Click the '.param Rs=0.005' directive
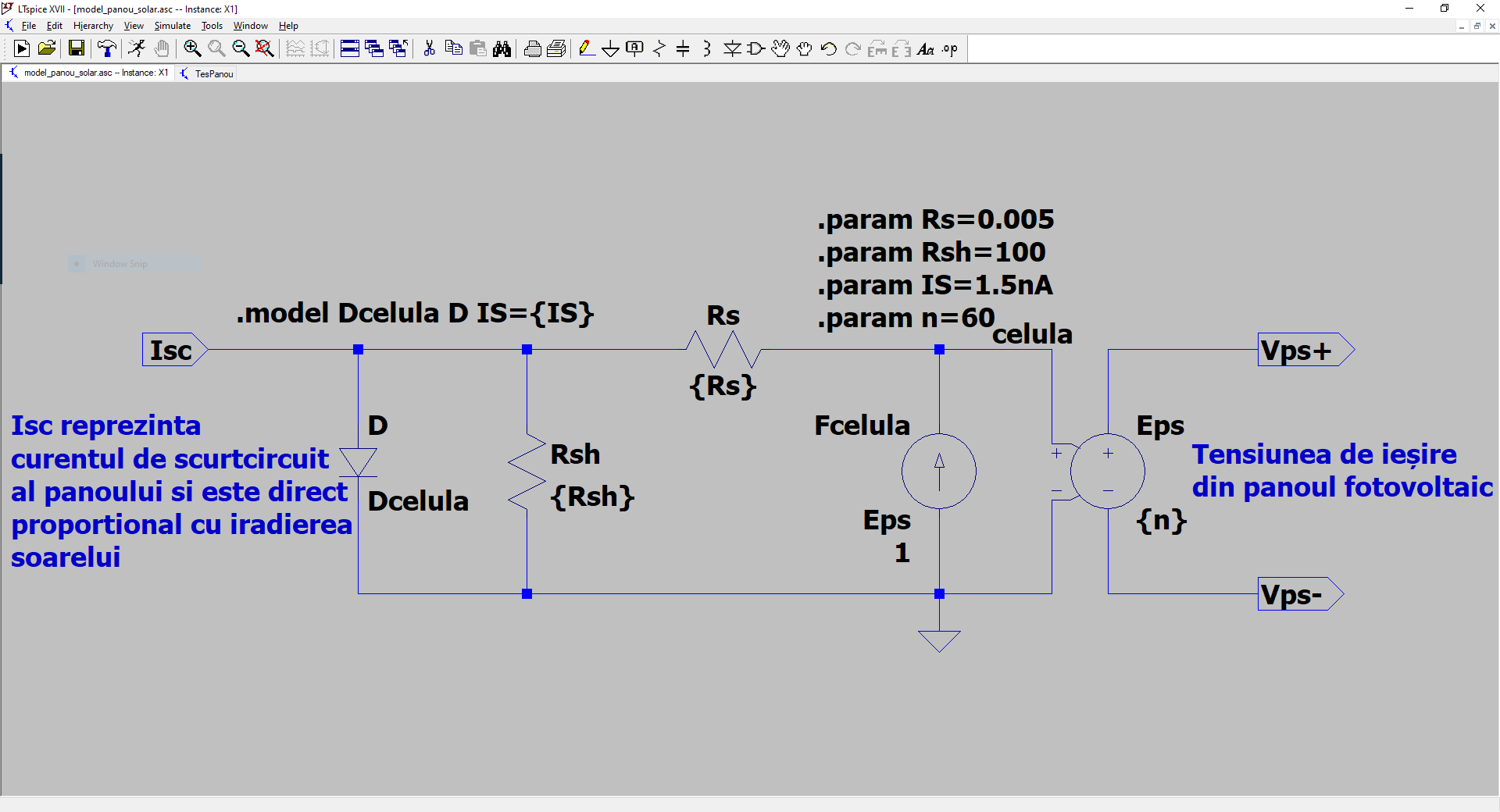This screenshot has height=812, width=1500. click(x=936, y=219)
